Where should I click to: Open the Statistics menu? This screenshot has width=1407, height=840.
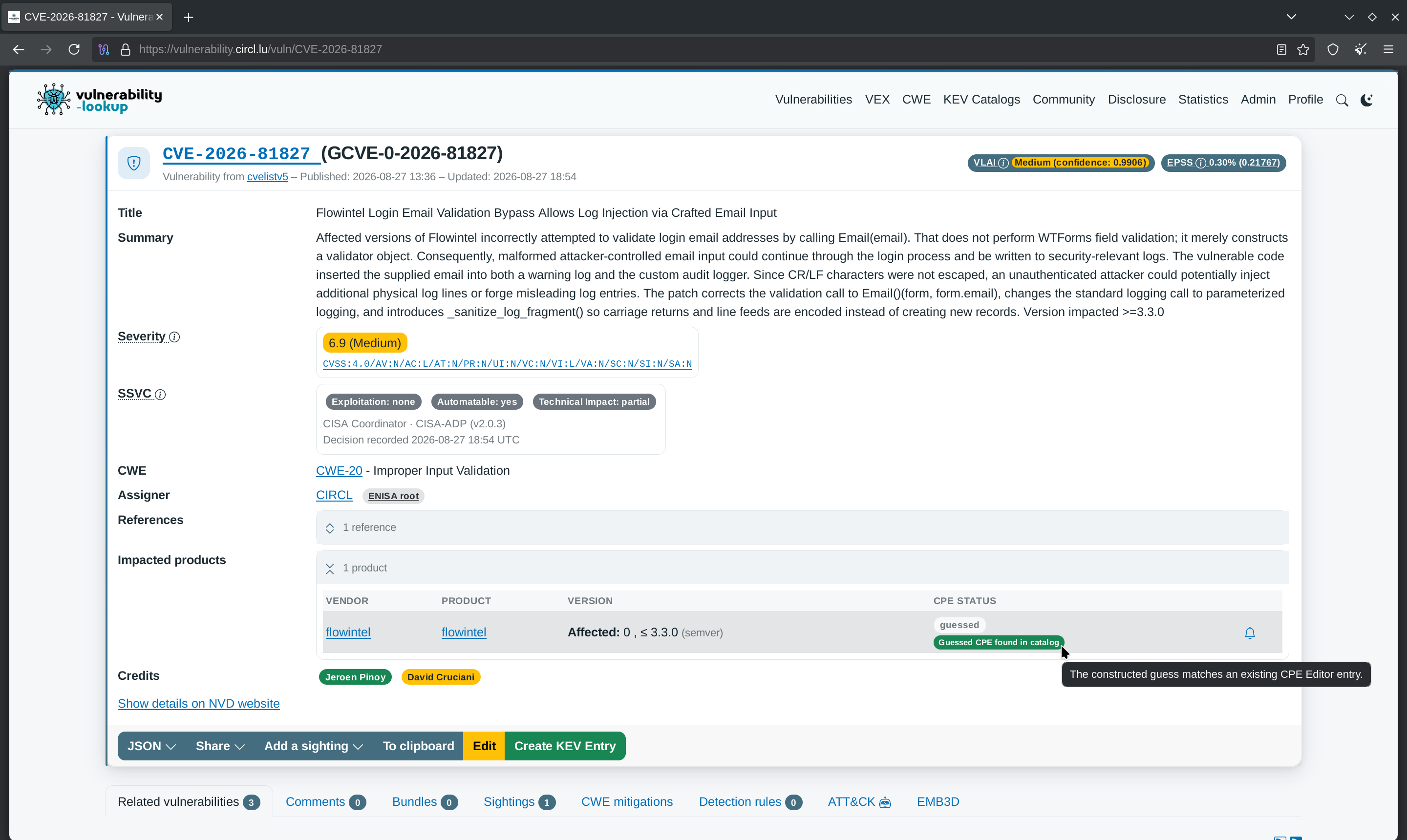(1203, 100)
